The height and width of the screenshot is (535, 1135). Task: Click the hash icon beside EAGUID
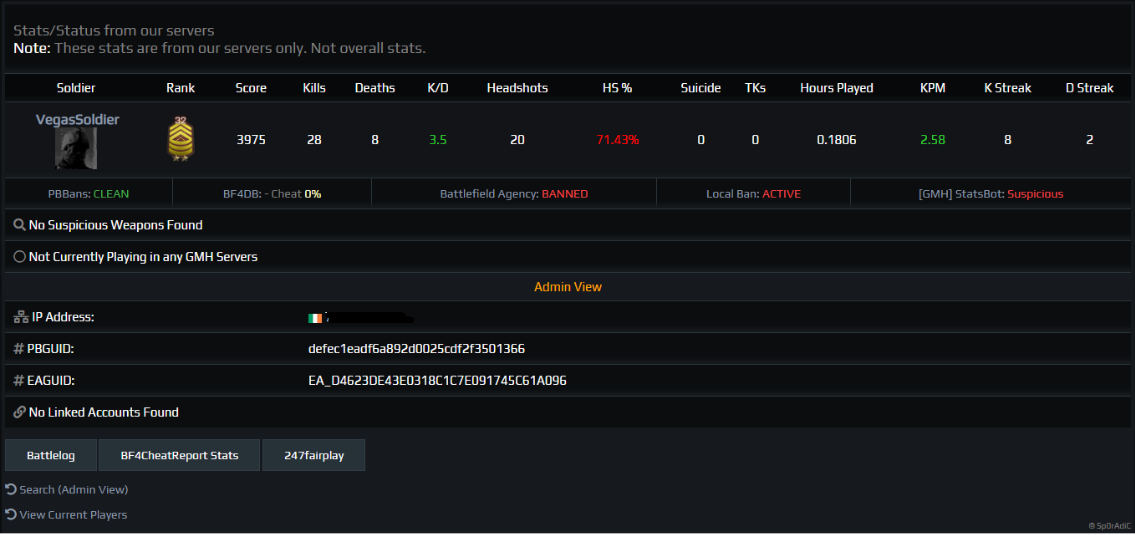[20, 380]
